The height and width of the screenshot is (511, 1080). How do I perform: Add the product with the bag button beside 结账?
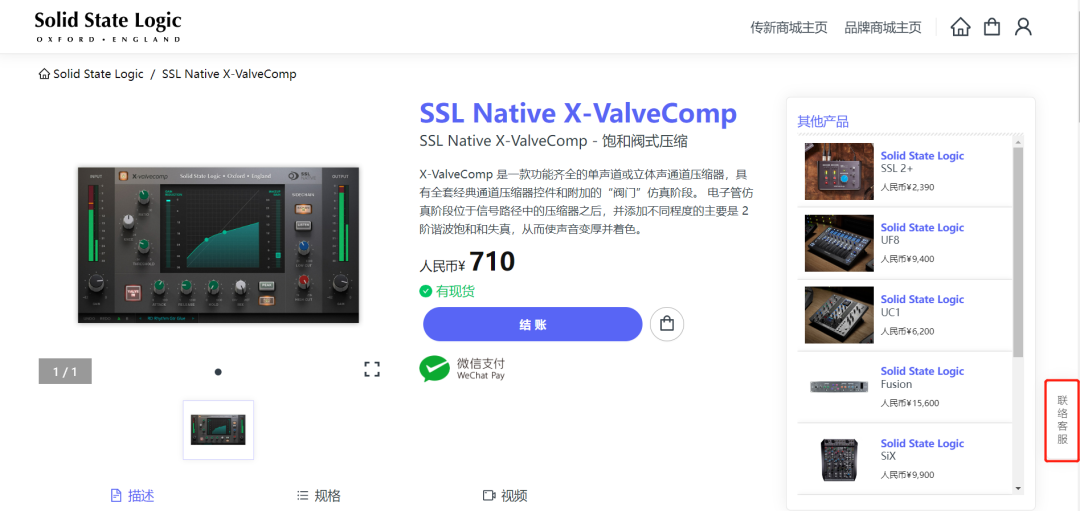(x=667, y=324)
